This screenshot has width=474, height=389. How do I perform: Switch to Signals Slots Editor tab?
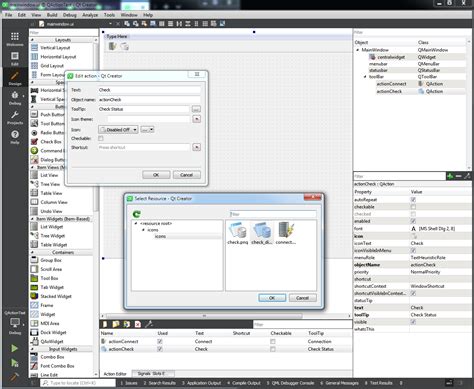coord(151,374)
